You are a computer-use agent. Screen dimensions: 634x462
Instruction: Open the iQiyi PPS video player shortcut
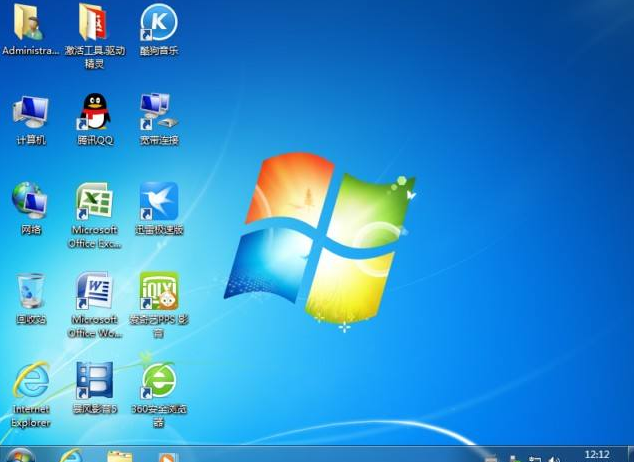click(x=158, y=291)
